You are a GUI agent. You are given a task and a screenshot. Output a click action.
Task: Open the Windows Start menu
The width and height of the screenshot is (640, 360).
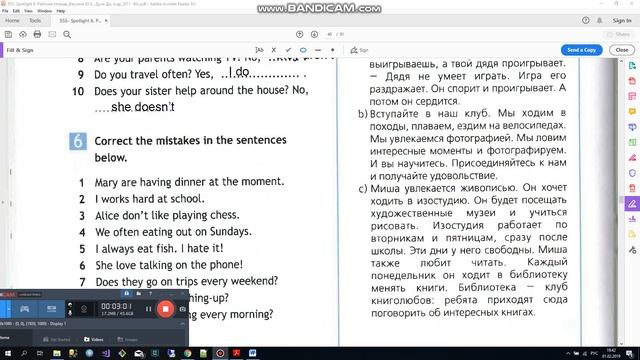(x=7, y=353)
